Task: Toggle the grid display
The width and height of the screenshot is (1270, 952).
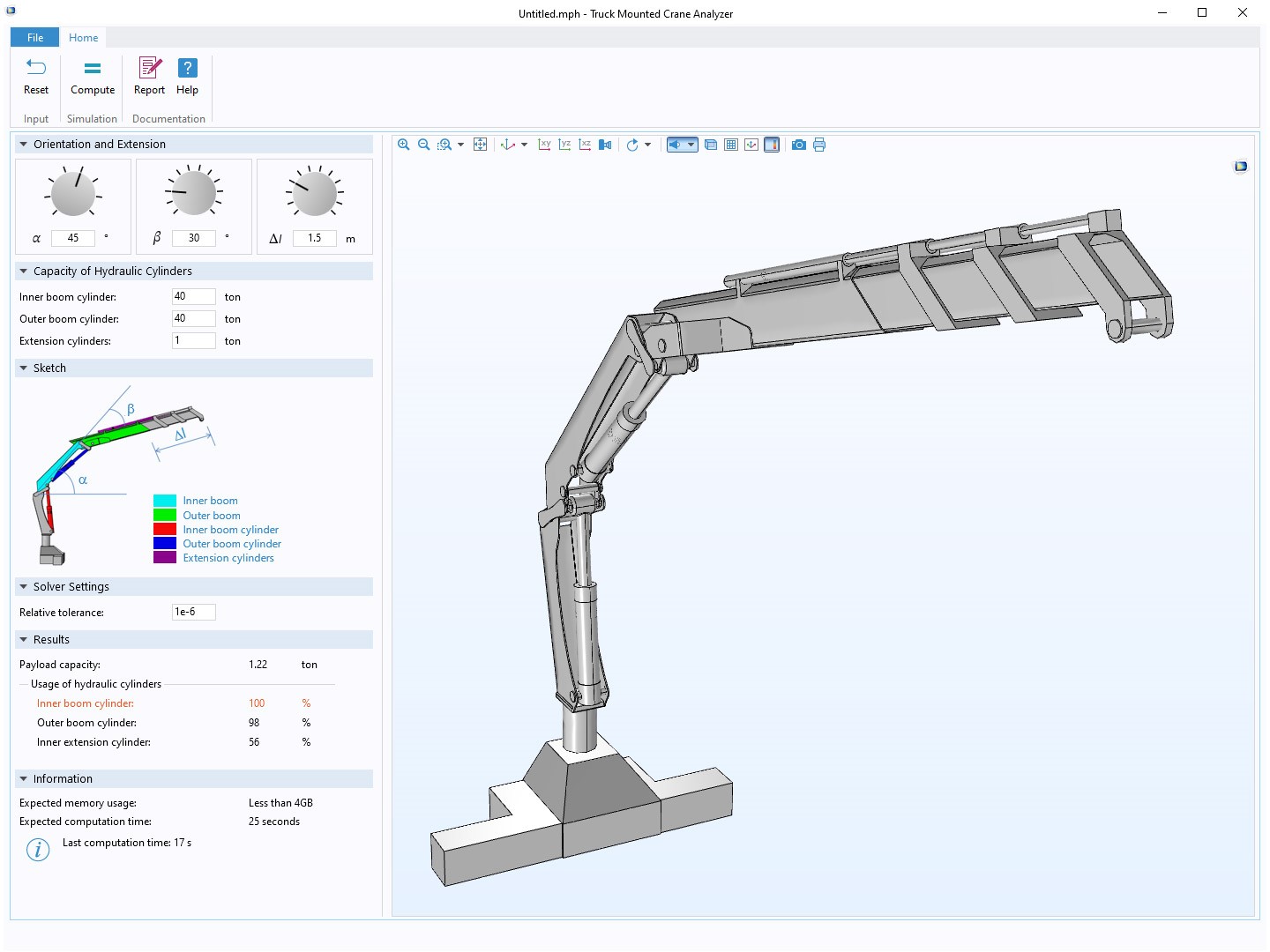Action: 731,145
